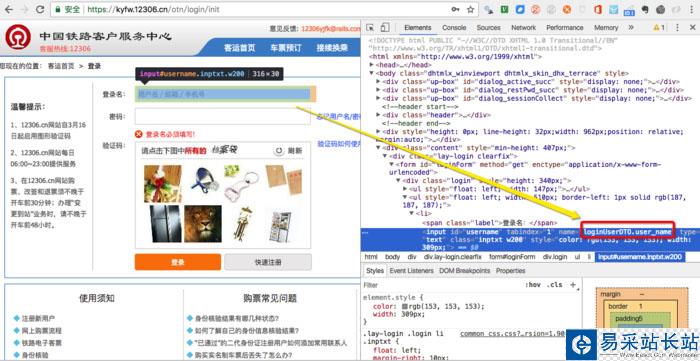700x361 pixels.
Task: Open the Sources tab
Action: point(488,28)
